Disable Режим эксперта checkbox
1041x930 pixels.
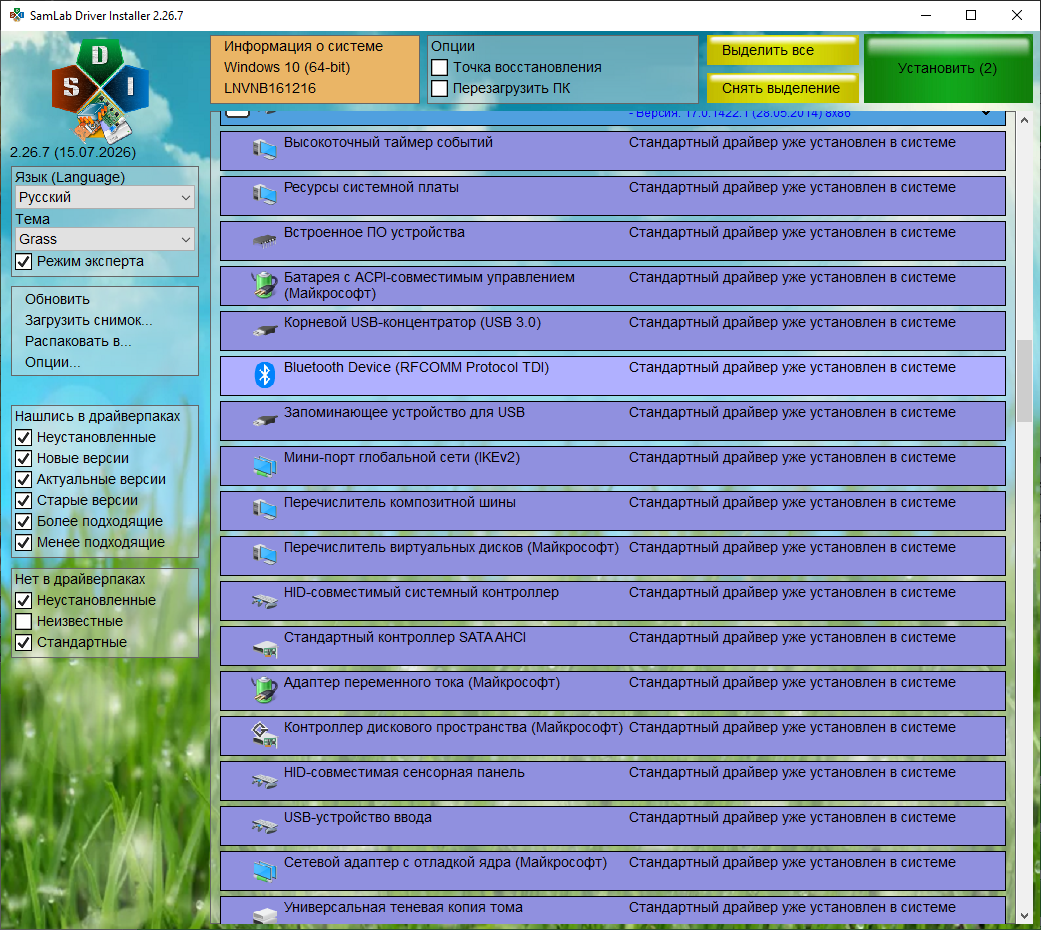24,262
